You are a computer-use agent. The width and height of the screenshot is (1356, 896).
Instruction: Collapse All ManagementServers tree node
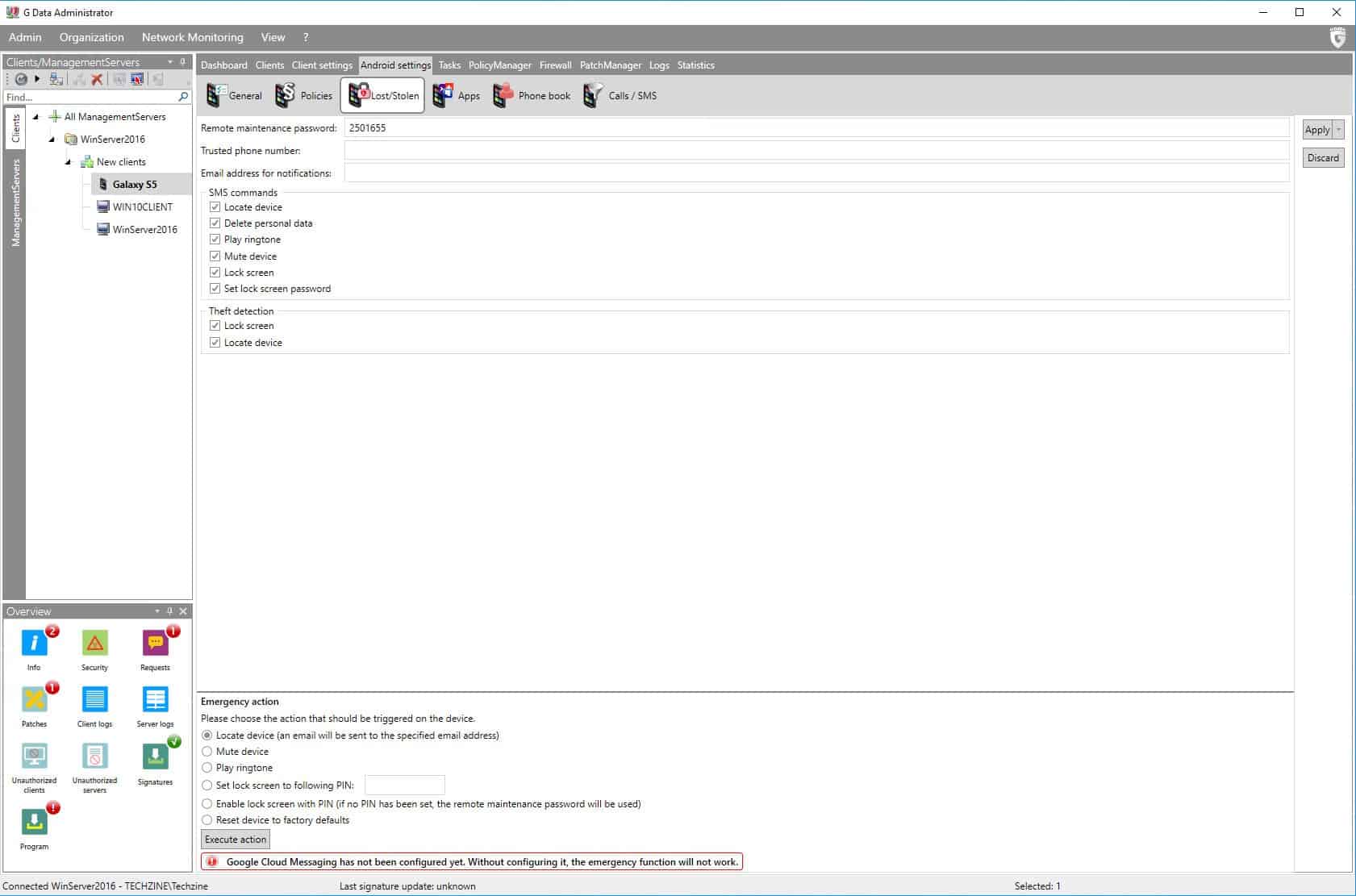35,117
